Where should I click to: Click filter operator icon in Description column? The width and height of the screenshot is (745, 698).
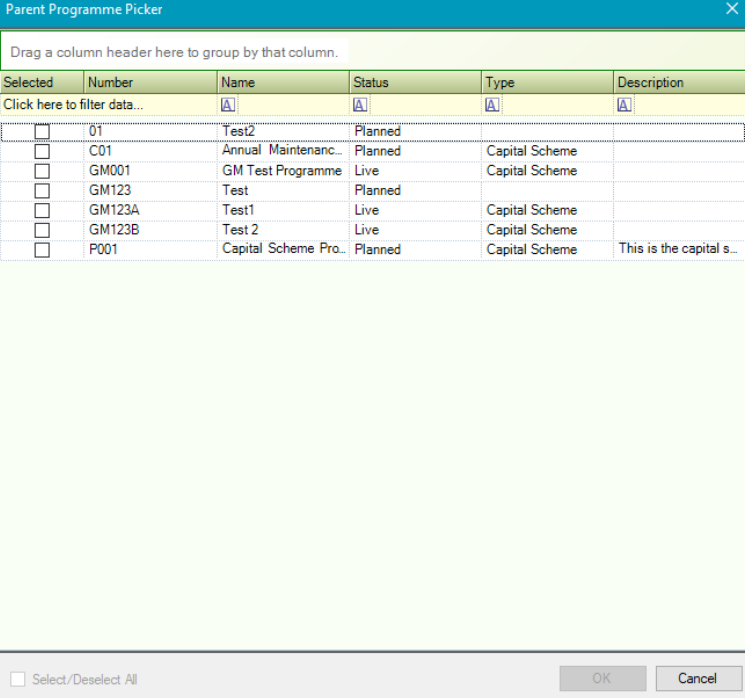625,105
